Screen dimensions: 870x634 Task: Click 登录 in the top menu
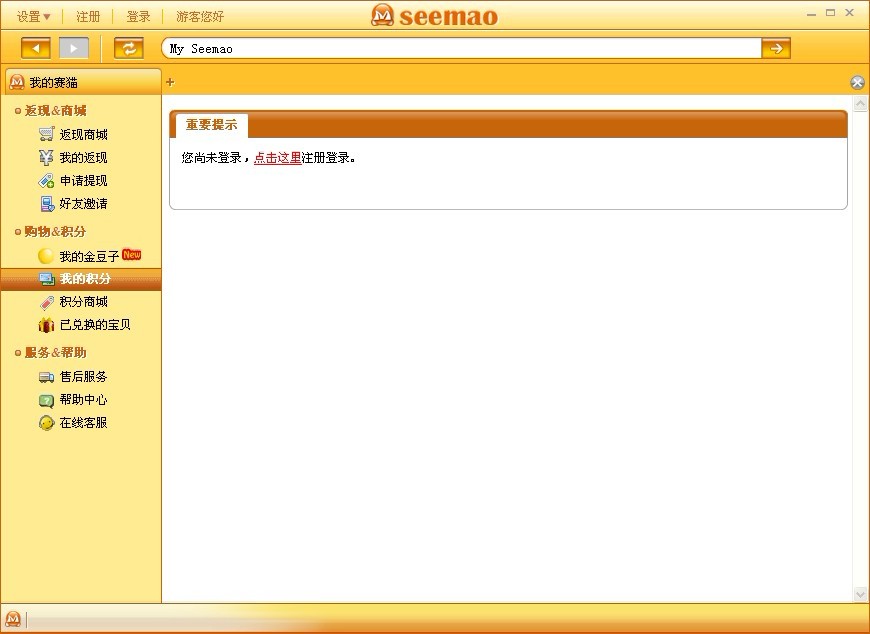(138, 17)
